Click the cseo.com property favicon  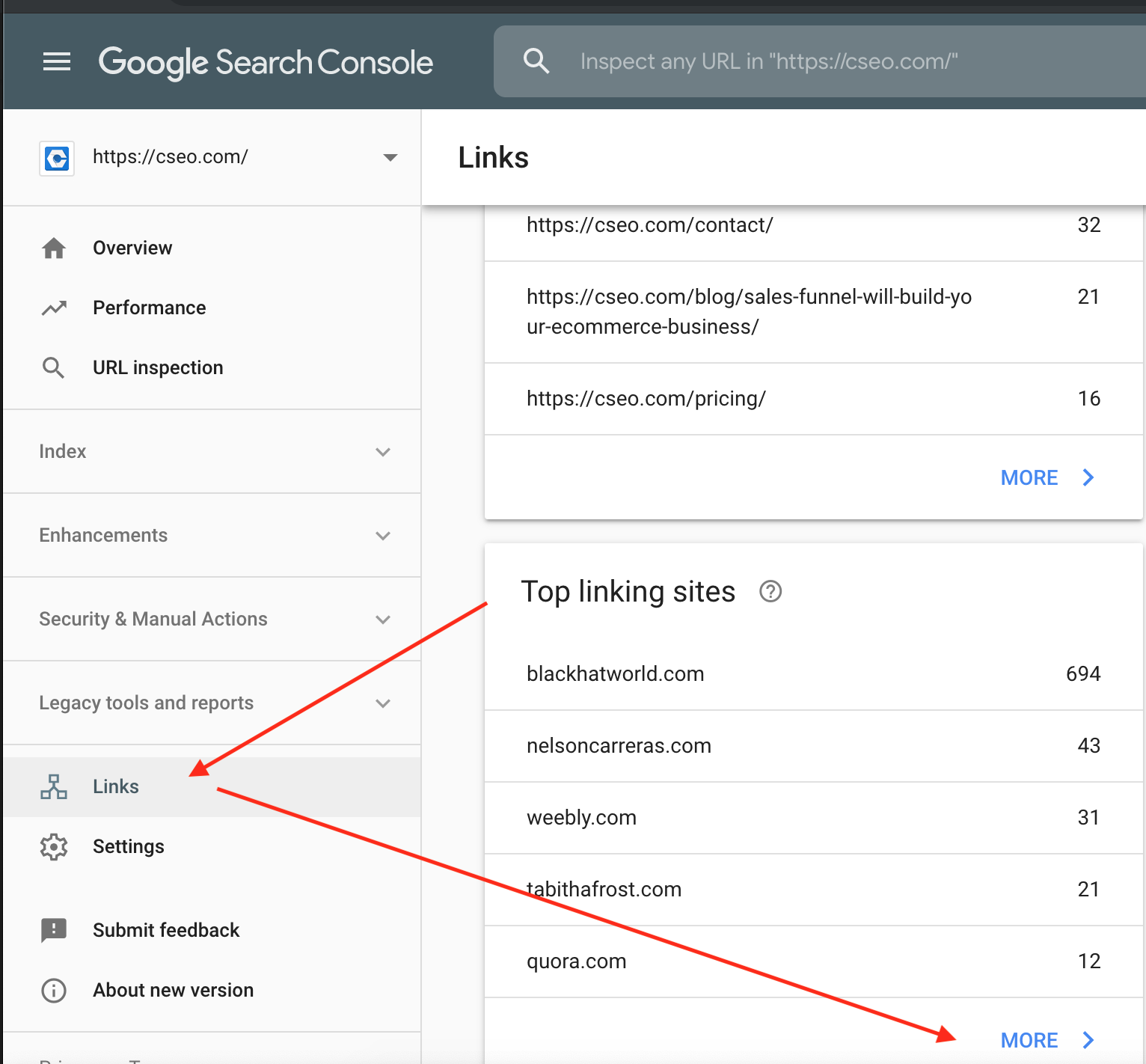[x=57, y=158]
